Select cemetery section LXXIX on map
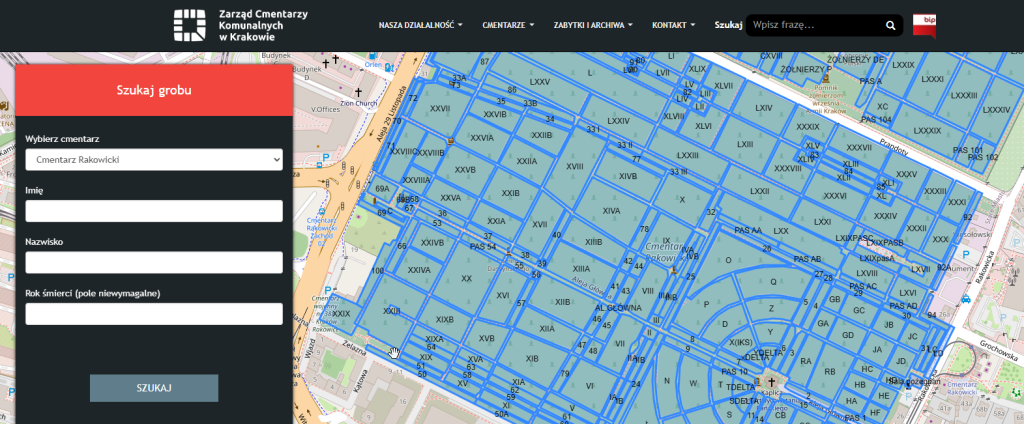Image resolution: width=1024 pixels, height=424 pixels. pos(903,65)
